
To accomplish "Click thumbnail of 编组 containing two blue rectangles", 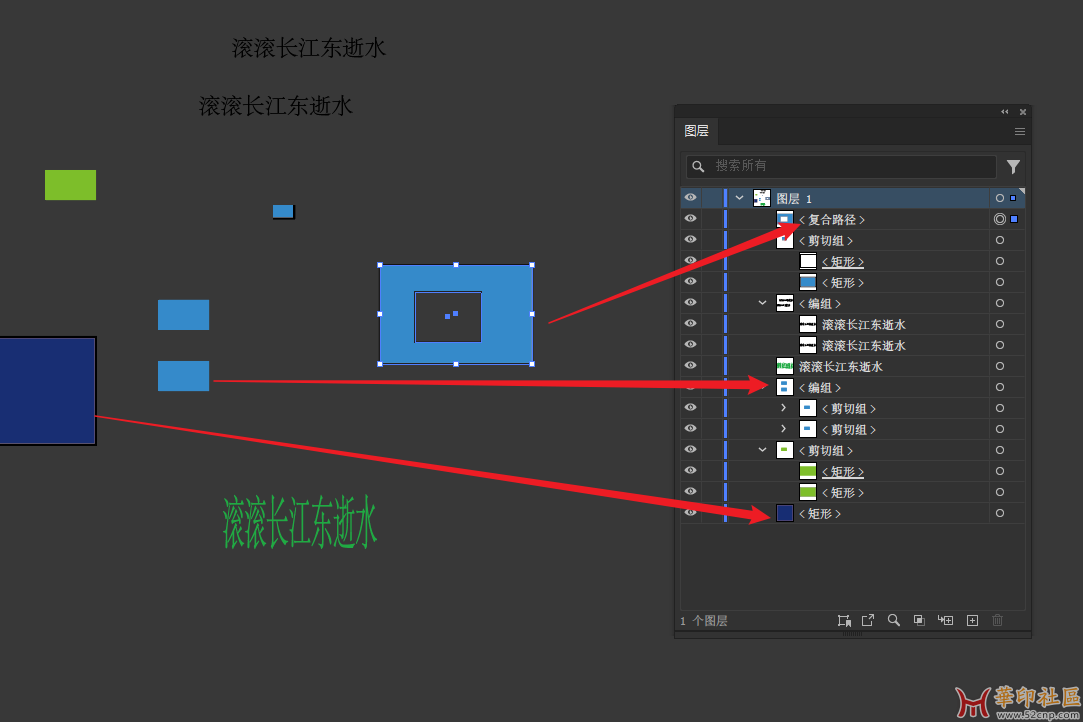I will 785,388.
